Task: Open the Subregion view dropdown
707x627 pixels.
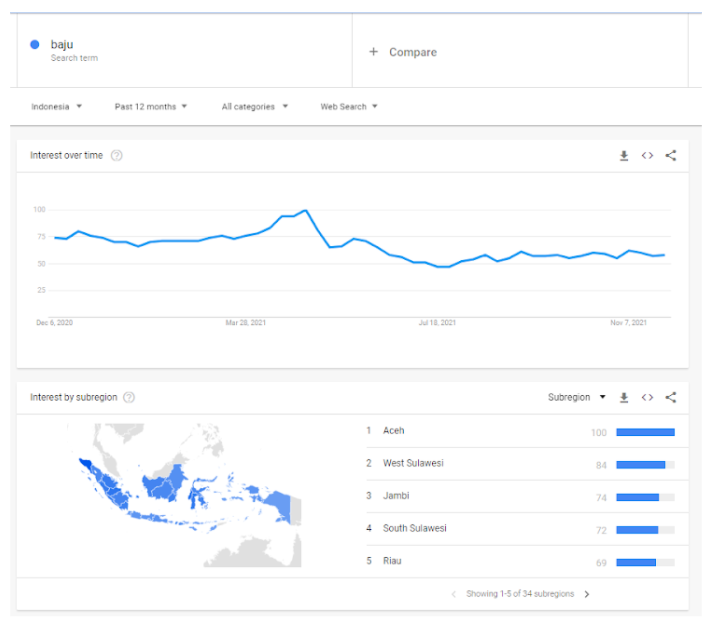Action: coord(577,397)
